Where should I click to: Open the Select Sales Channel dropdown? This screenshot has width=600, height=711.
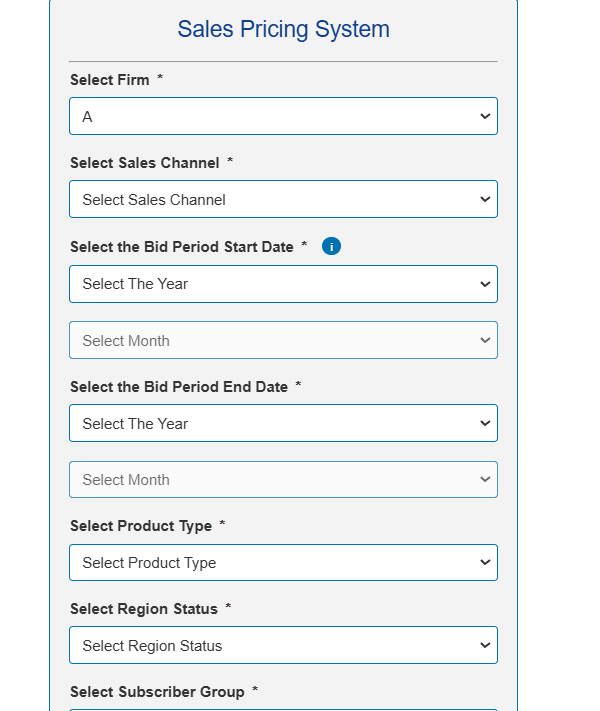[x=283, y=199]
